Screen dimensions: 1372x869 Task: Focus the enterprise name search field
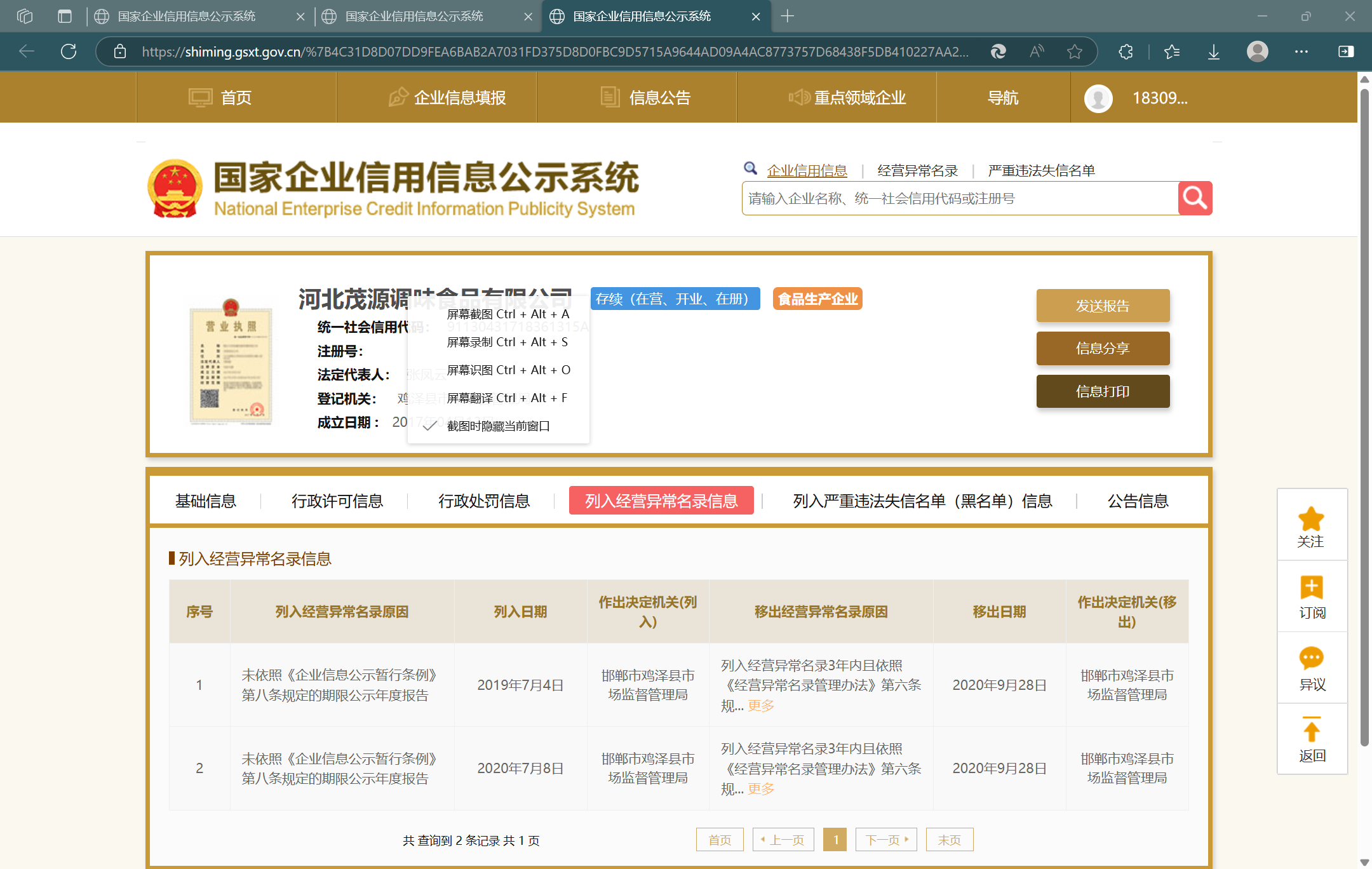(x=960, y=198)
